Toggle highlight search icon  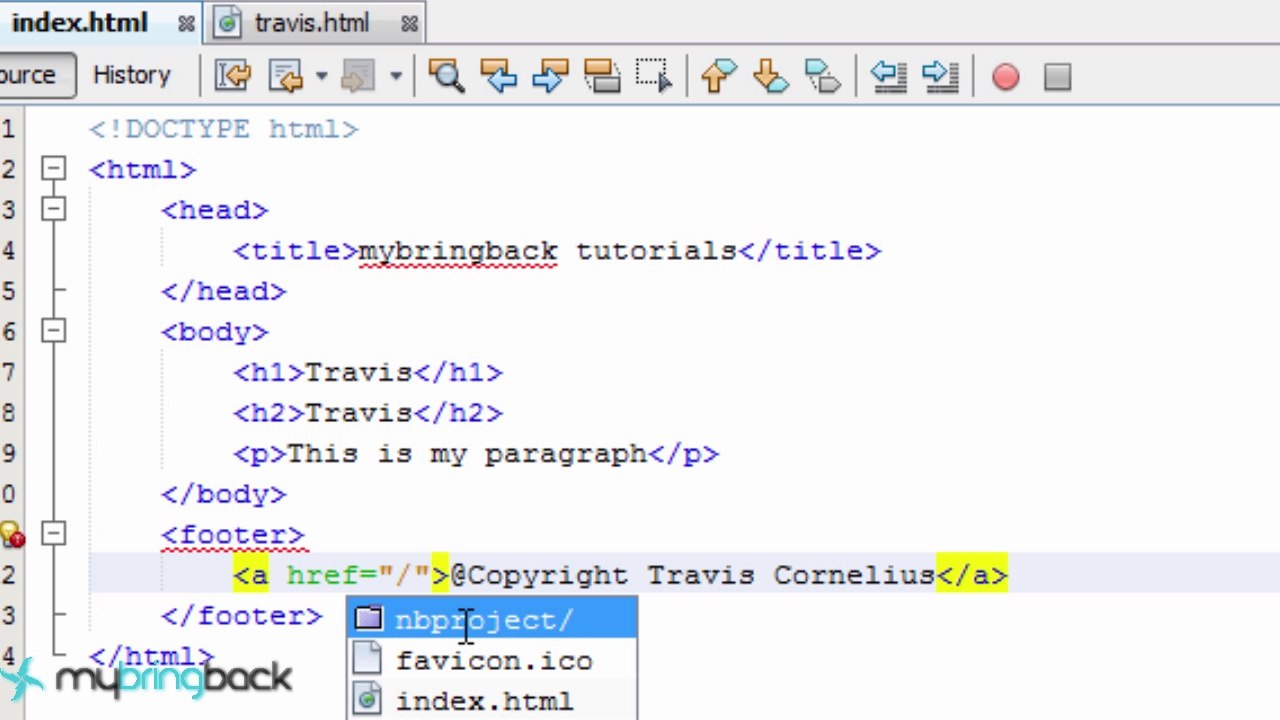(601, 76)
